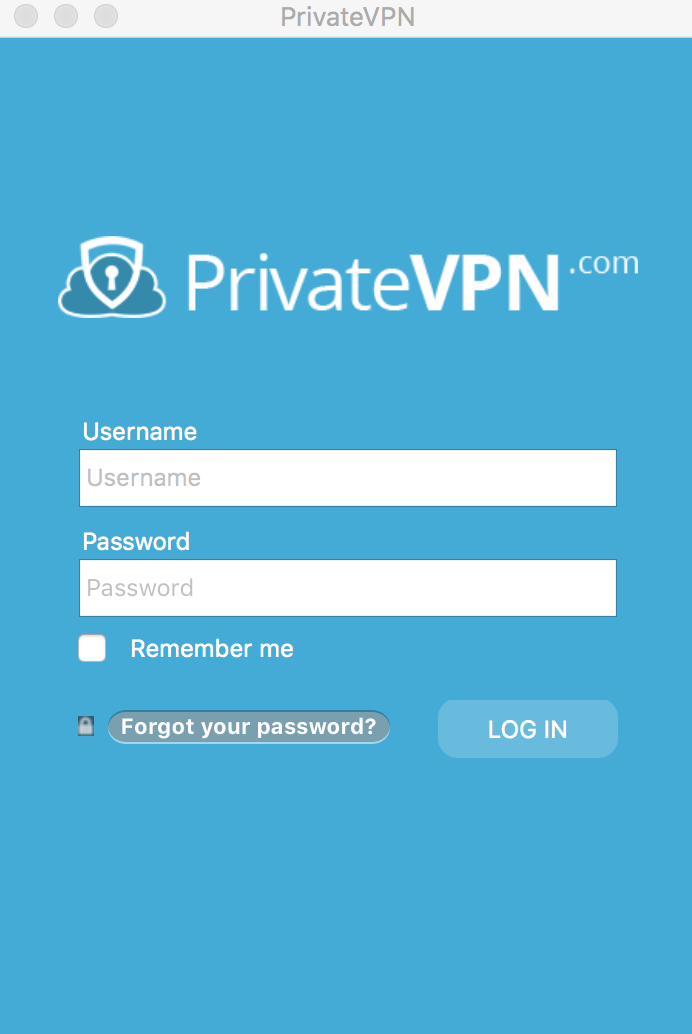This screenshot has height=1034, width=692.
Task: Click the small padlock icon beside Forgot password
Action: tap(86, 725)
